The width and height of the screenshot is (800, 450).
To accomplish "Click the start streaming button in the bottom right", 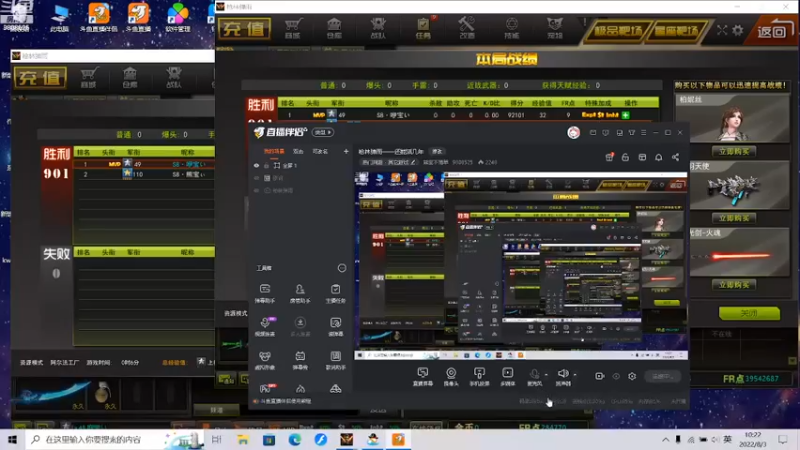I will coord(662,377).
